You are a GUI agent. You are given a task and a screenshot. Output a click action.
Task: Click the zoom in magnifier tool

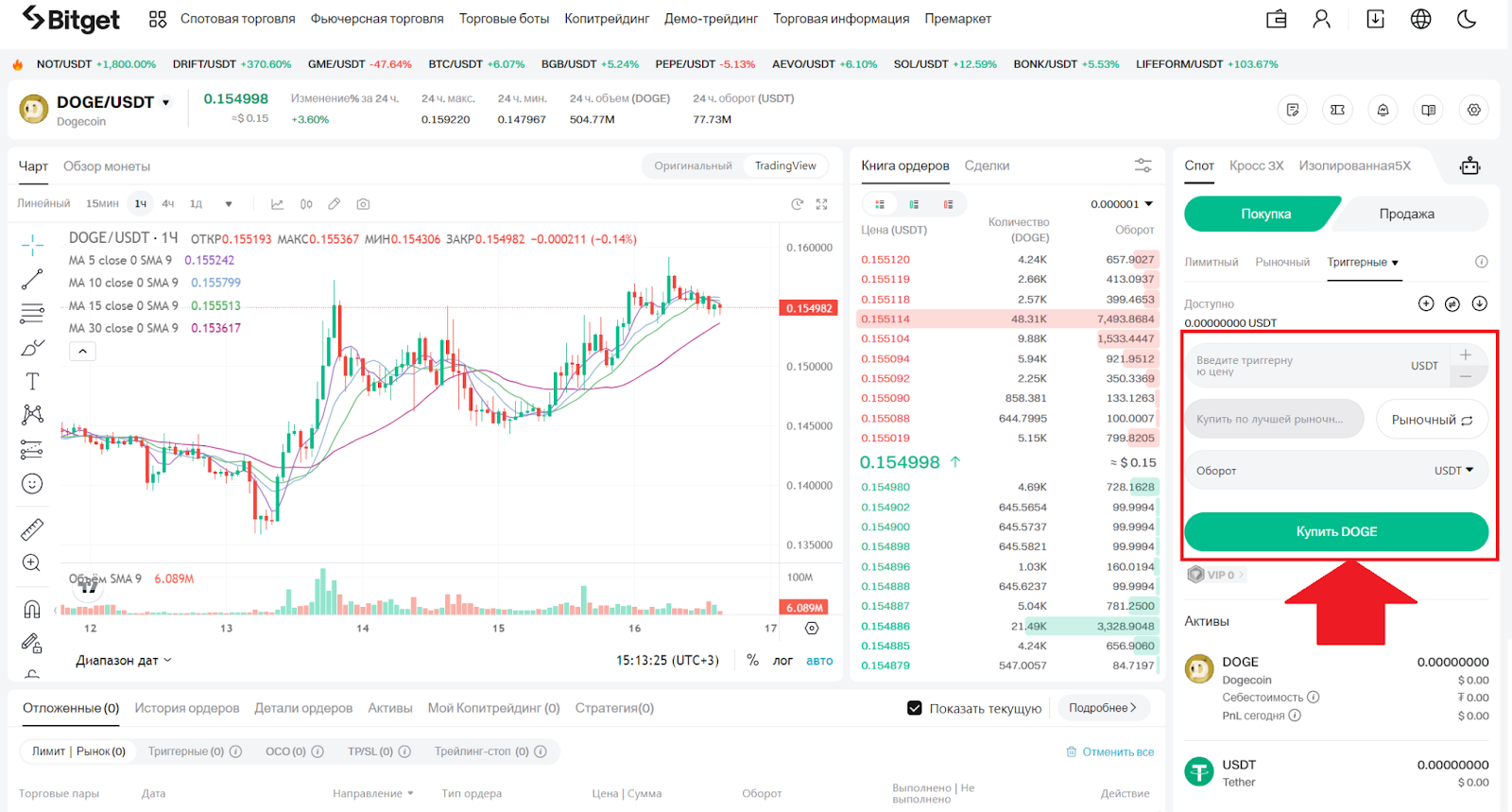click(32, 563)
